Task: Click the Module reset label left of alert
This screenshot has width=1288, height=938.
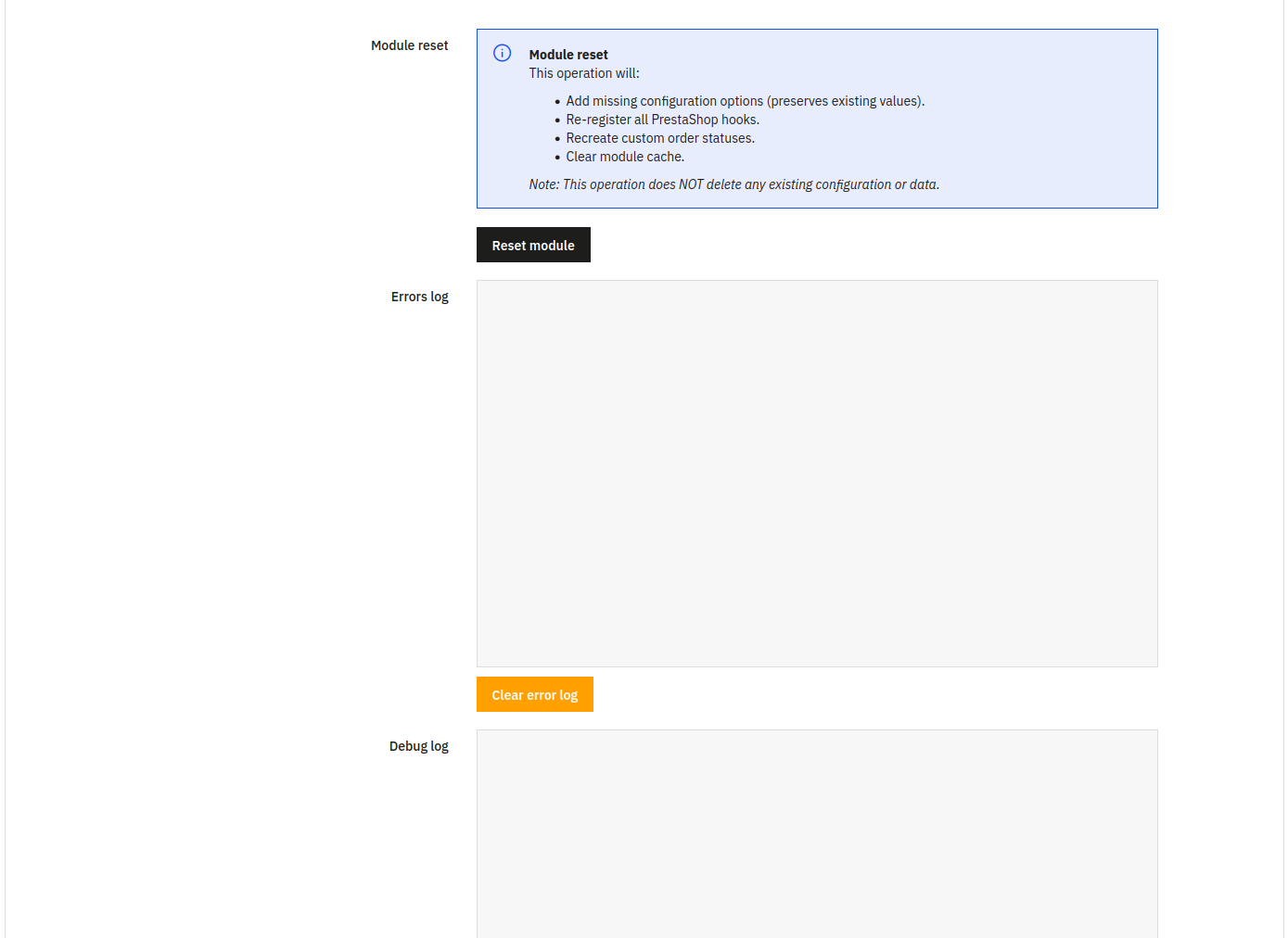Action: tap(409, 45)
